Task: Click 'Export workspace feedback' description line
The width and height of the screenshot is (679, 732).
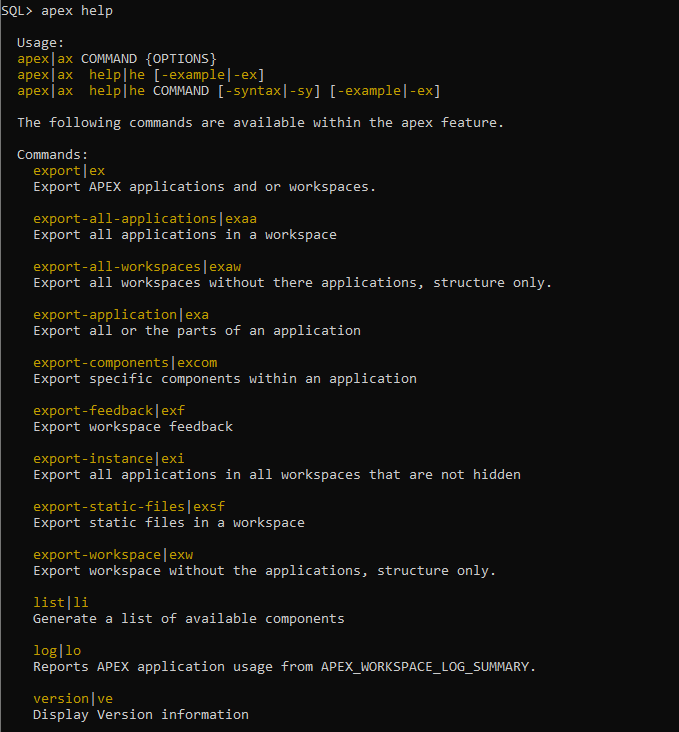Action: [x=133, y=427]
